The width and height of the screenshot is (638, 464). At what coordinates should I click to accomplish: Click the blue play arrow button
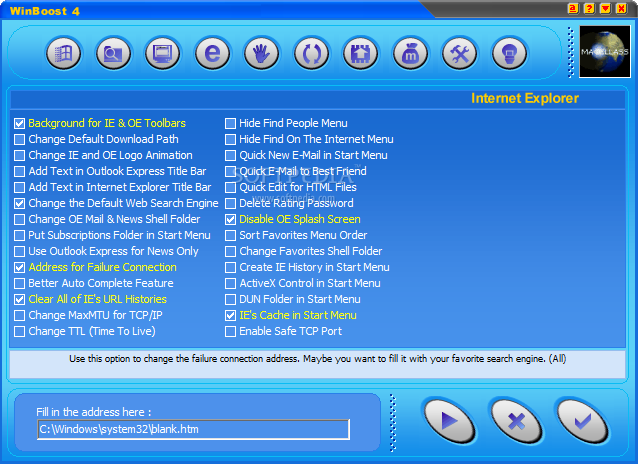449,421
